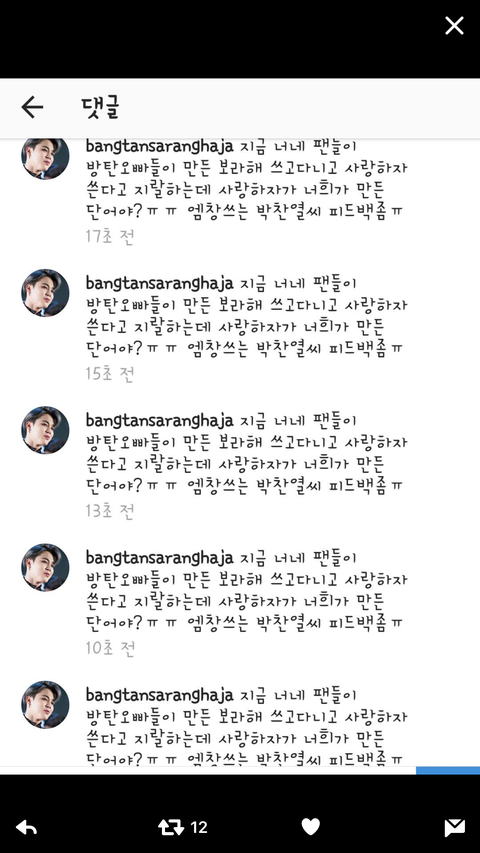Open profile picture of the 13초 전 comment
The image size is (480, 853).
[x=45, y=430]
